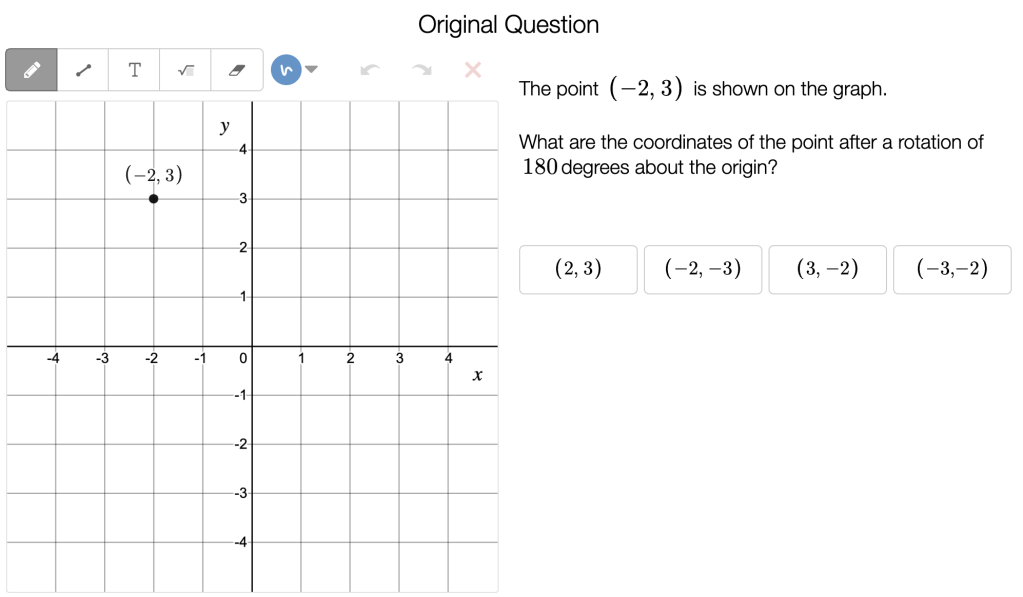Click the Redo arrow
This screenshot has height=597, width=1023.
[x=422, y=70]
